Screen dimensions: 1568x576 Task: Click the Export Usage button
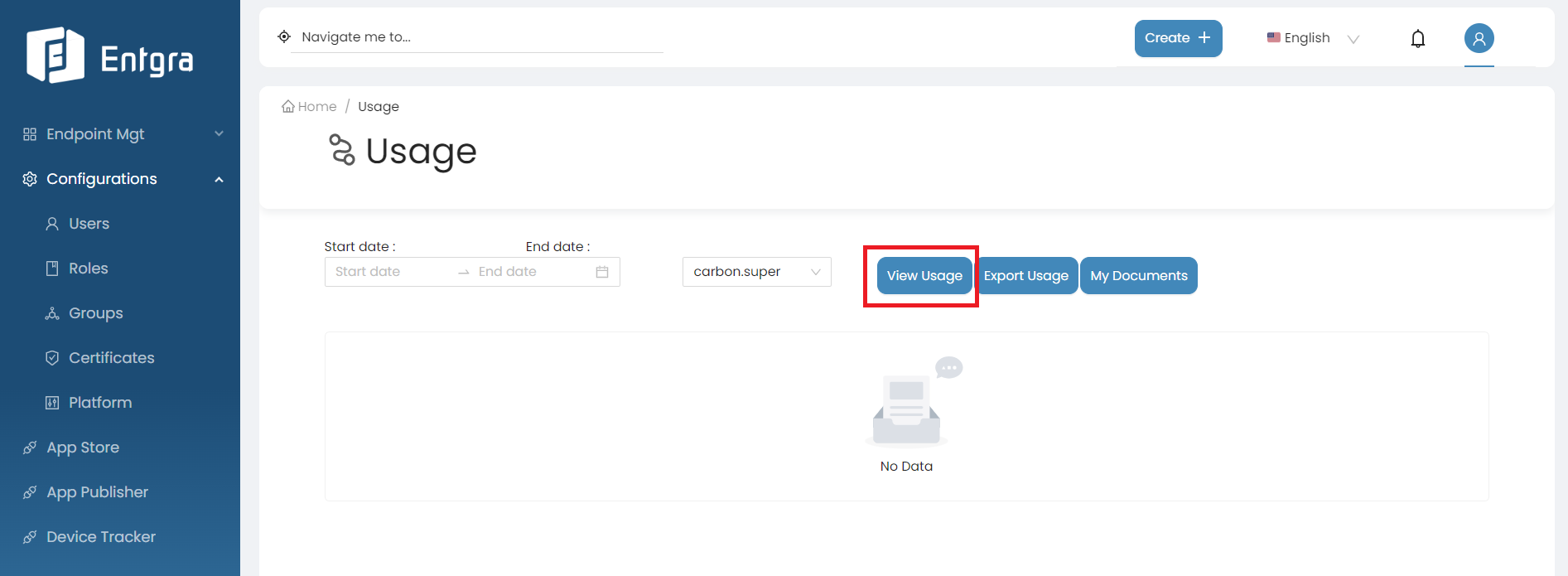click(1025, 276)
